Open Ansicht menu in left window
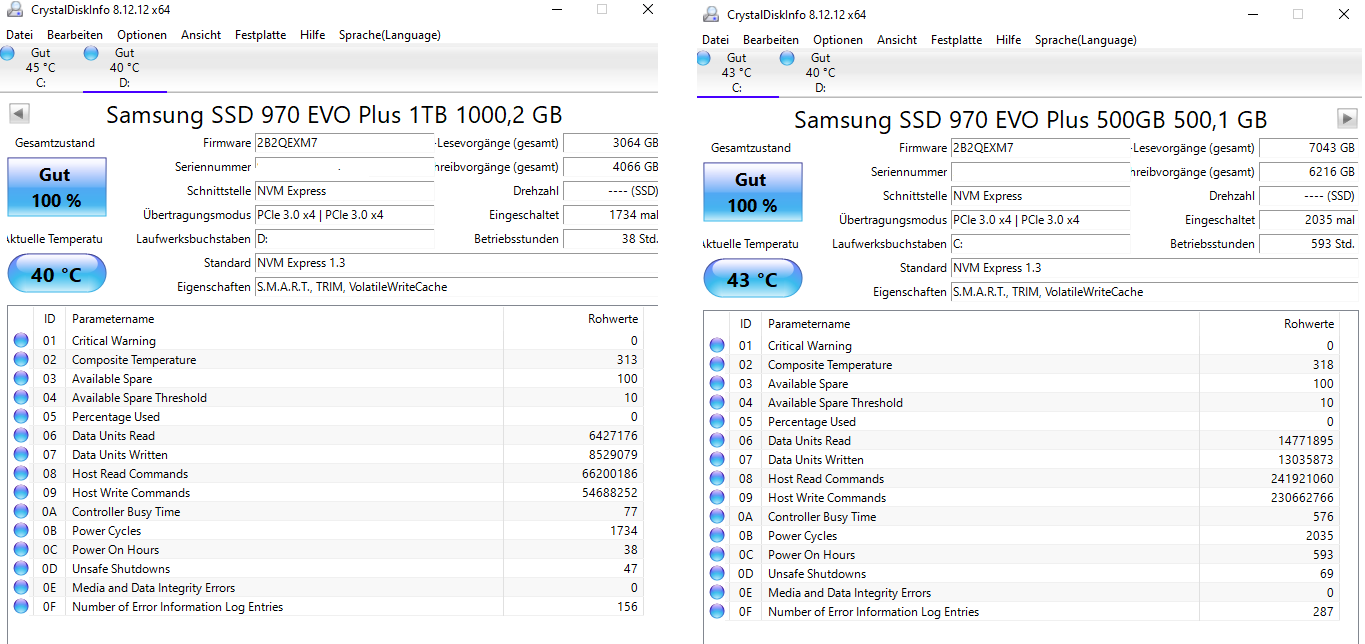Screen dimensions: 1365x644 [x=201, y=35]
